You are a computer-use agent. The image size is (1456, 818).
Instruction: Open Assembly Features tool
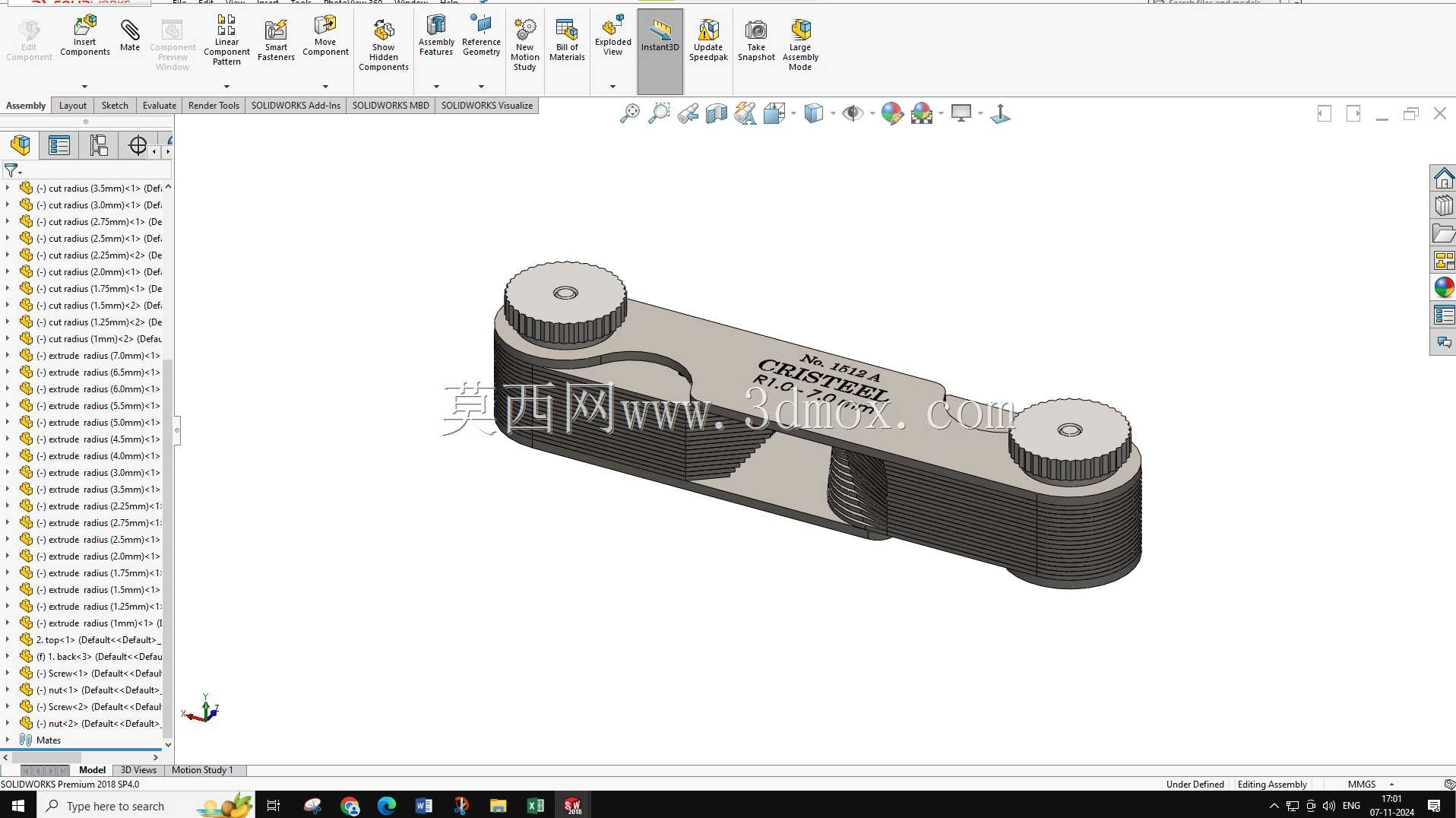pos(436,35)
